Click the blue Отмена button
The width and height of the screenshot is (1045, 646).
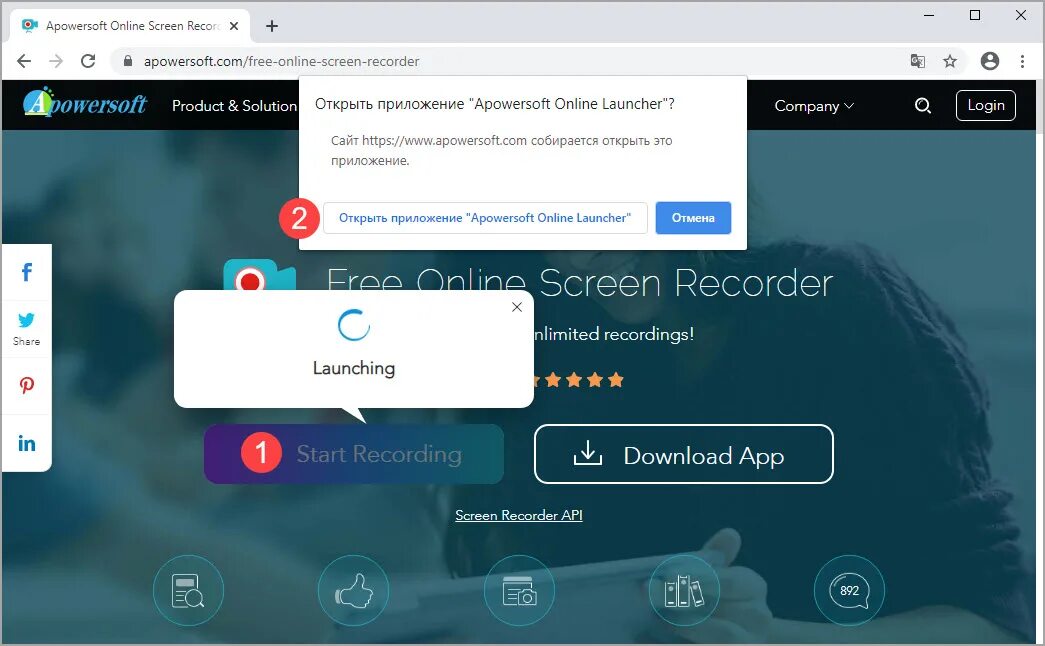(693, 218)
